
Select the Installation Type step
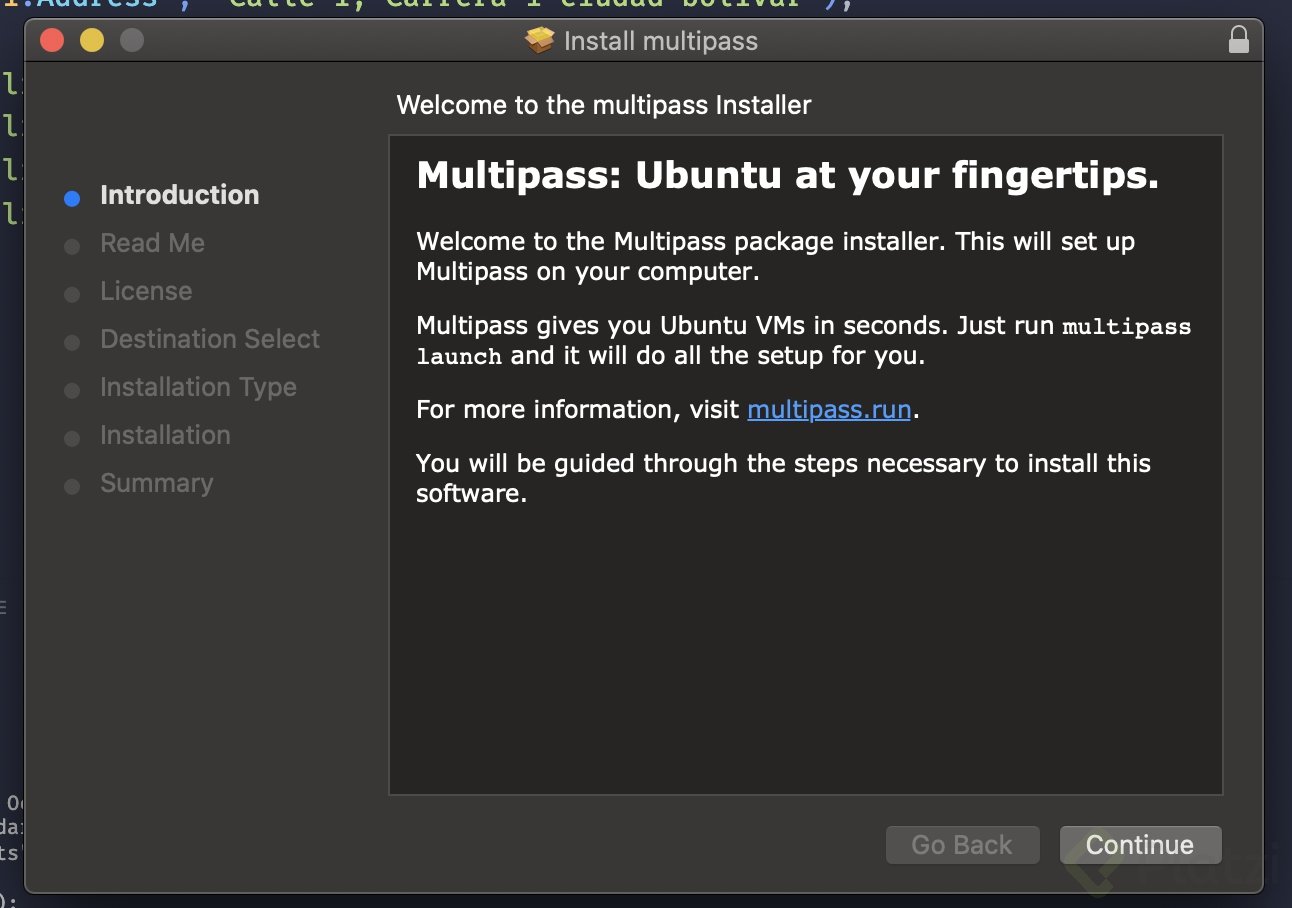[198, 387]
